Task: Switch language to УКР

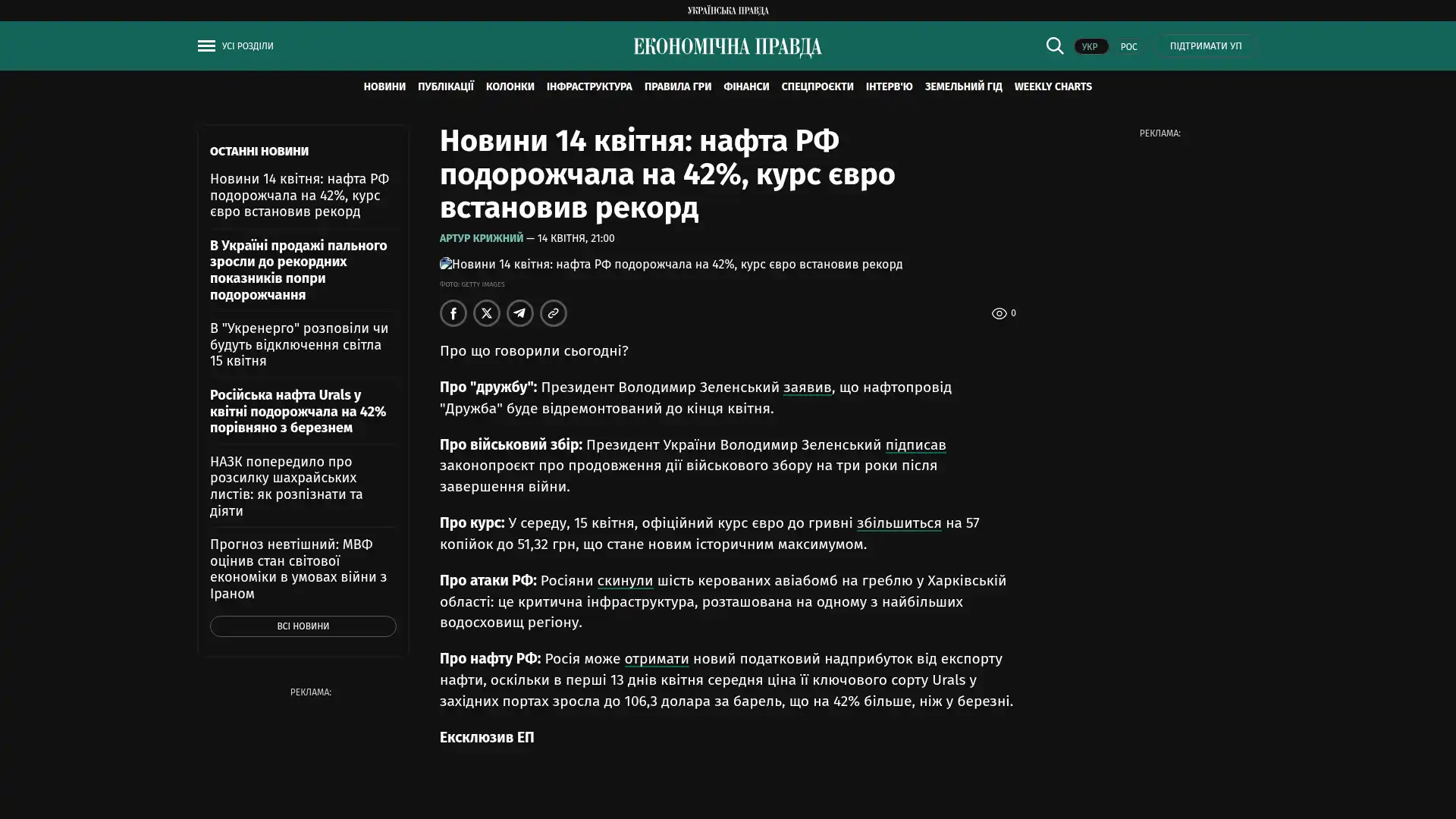Action: click(1090, 47)
